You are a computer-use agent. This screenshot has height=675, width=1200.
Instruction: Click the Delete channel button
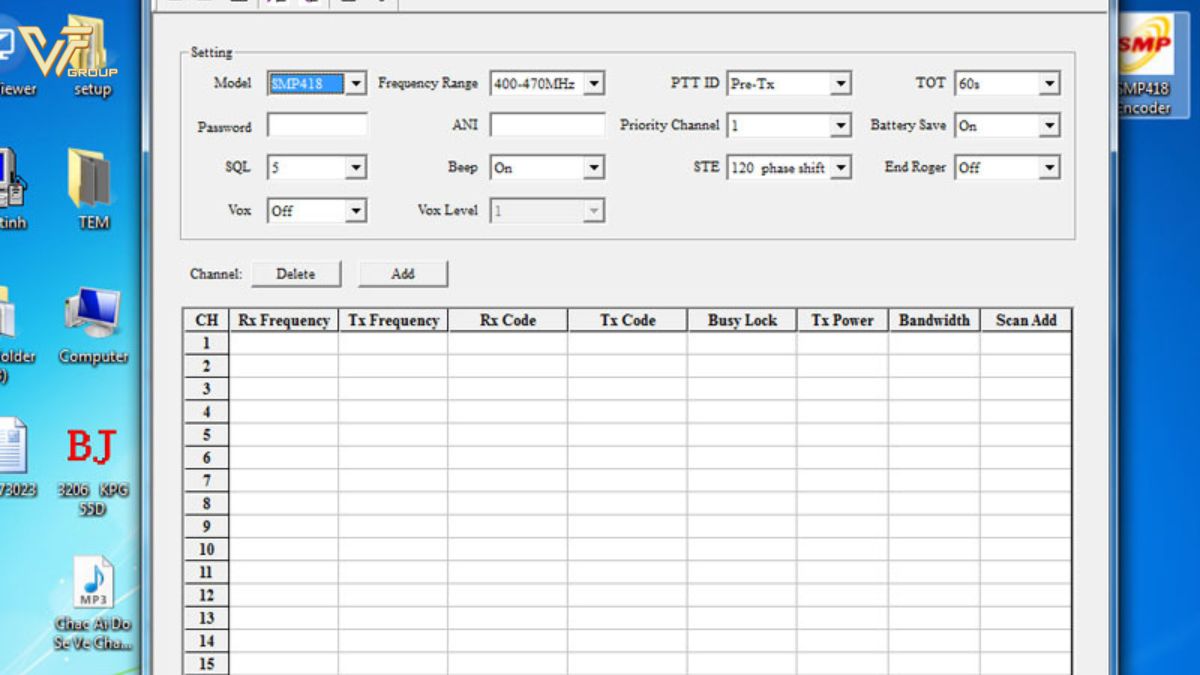tap(295, 274)
